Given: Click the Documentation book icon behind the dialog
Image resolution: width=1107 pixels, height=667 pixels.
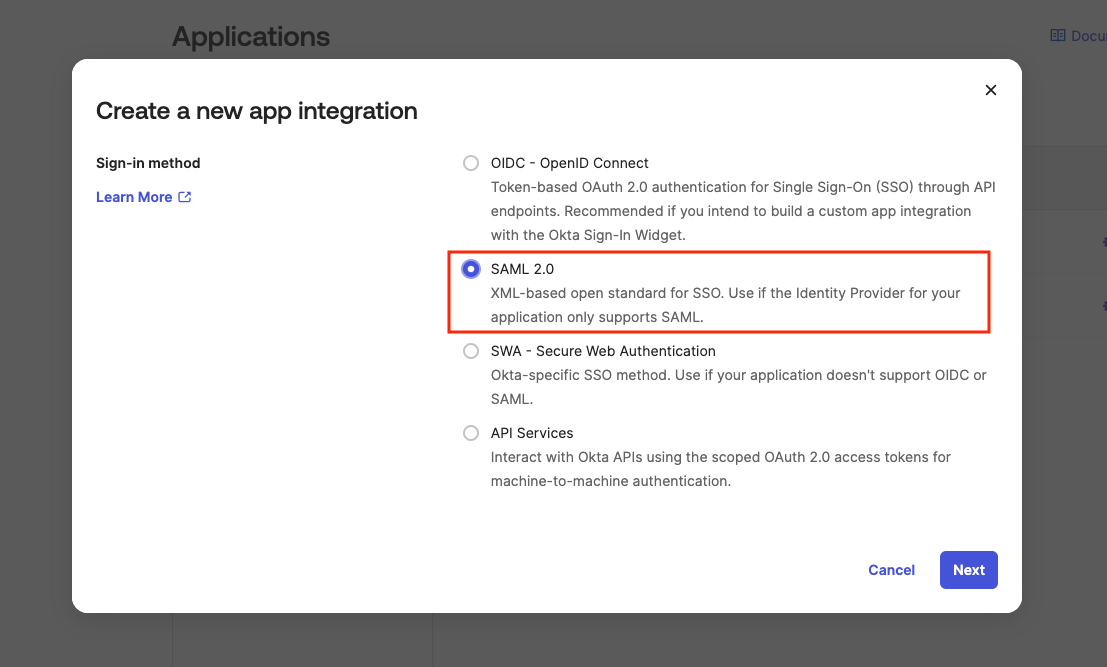Looking at the screenshot, I should pos(1058,35).
